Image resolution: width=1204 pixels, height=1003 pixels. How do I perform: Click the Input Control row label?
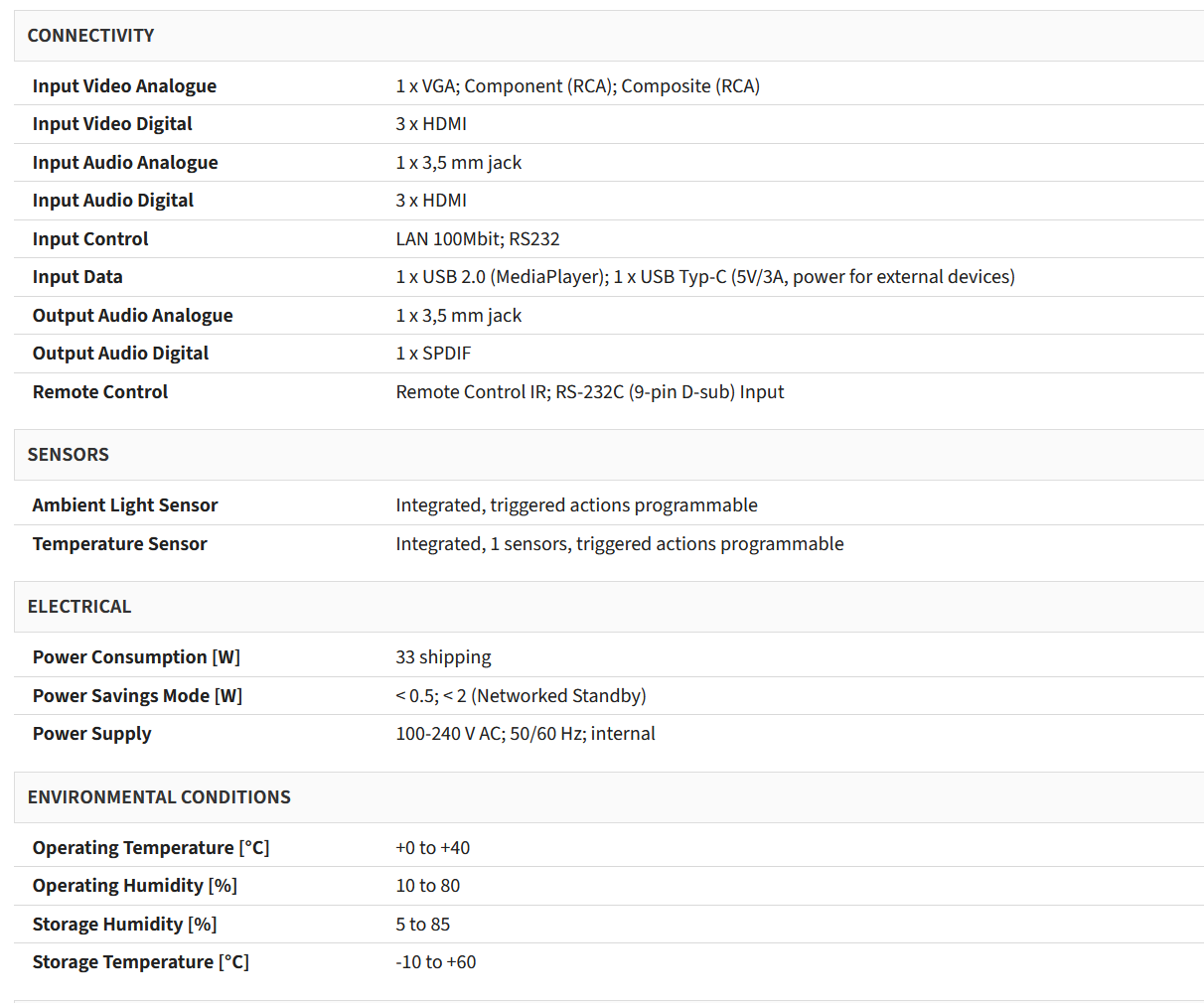90,239
